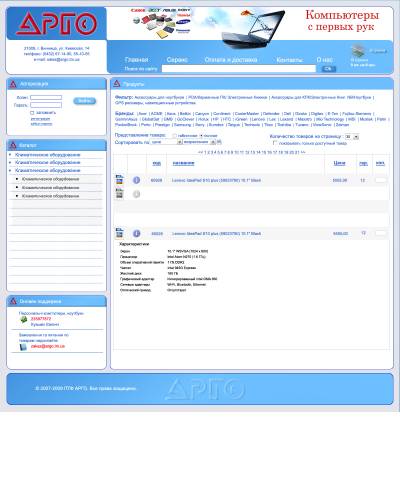Open the sort order dropdown
The image size is (400, 500).
pyautogui.click(x=199, y=142)
